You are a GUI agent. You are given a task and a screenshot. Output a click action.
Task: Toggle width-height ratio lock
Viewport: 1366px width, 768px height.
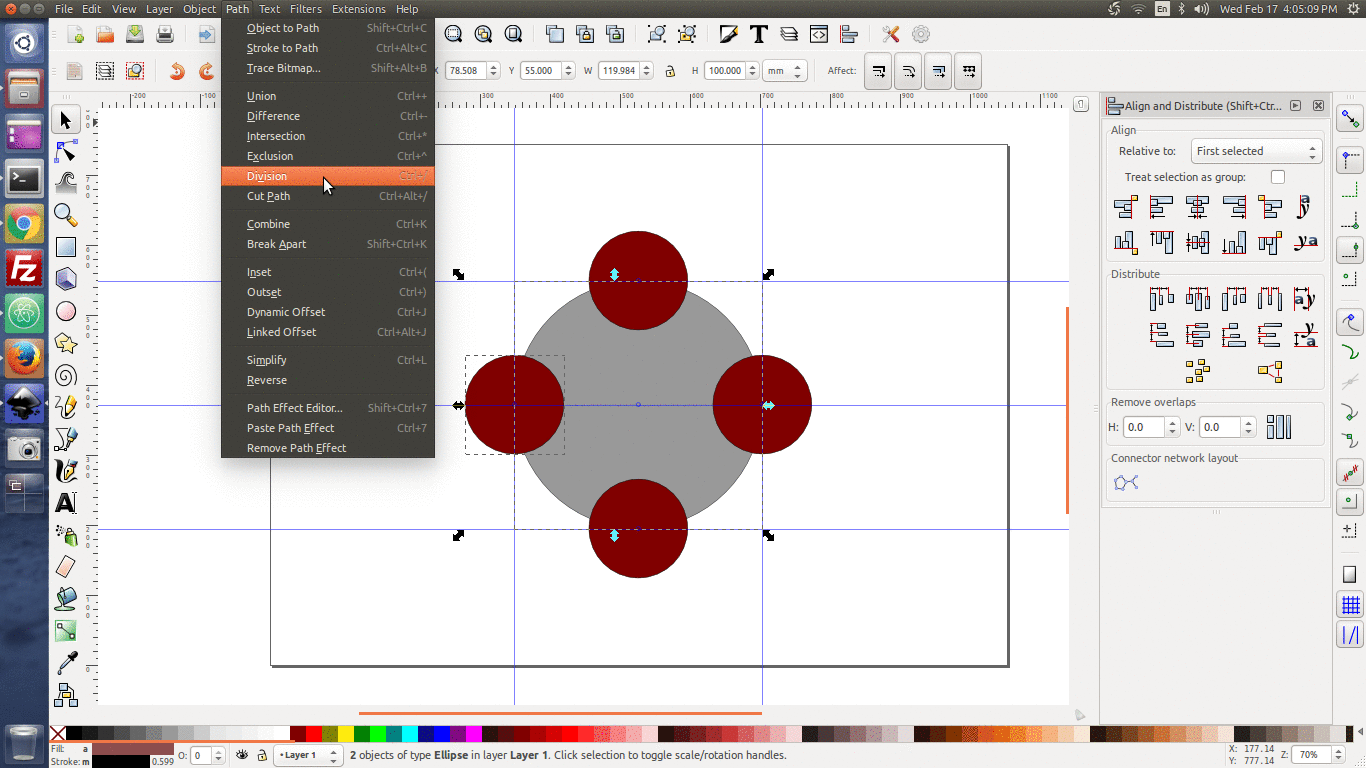click(670, 71)
